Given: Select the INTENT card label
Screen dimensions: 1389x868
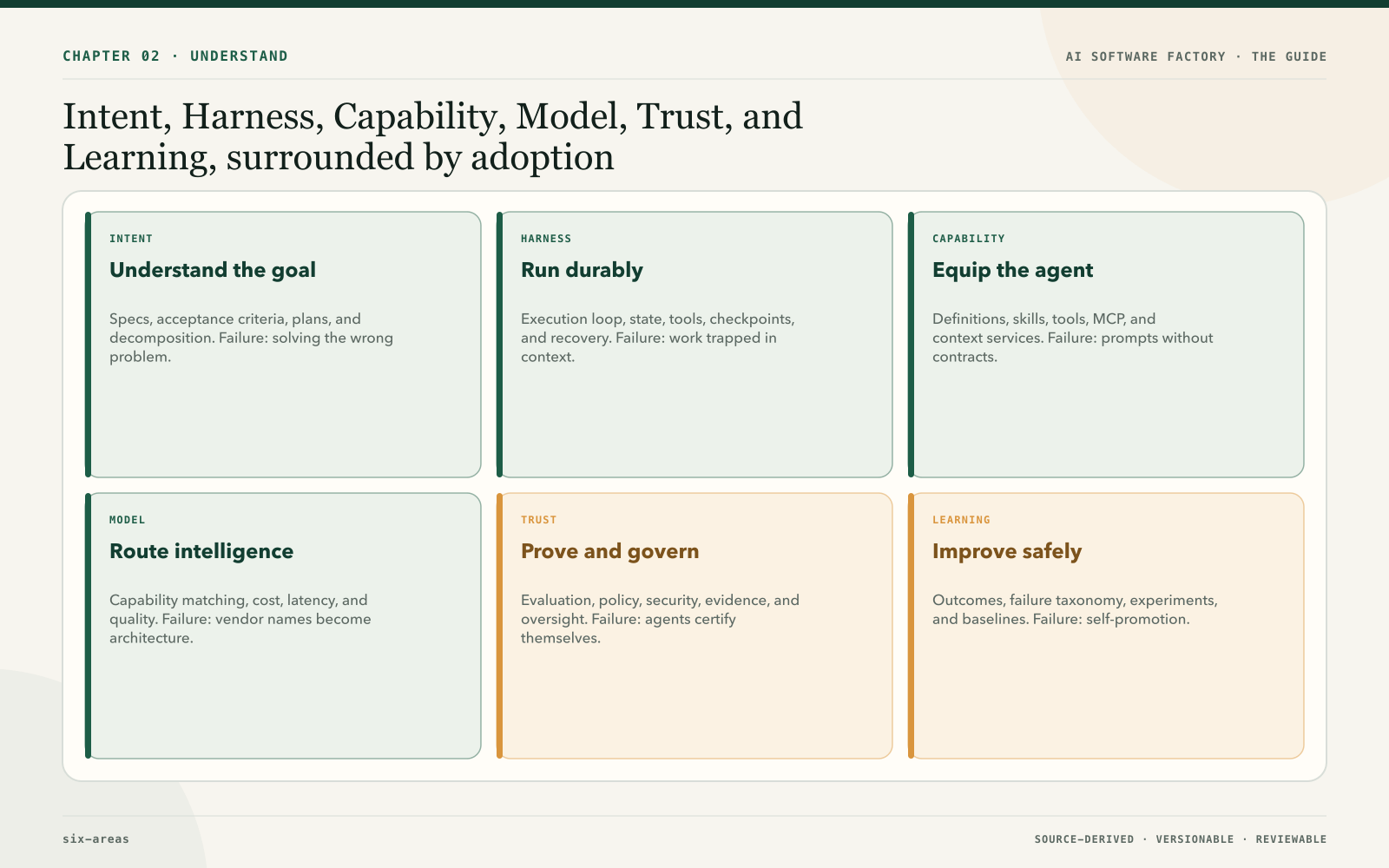Looking at the screenshot, I should (x=131, y=239).
